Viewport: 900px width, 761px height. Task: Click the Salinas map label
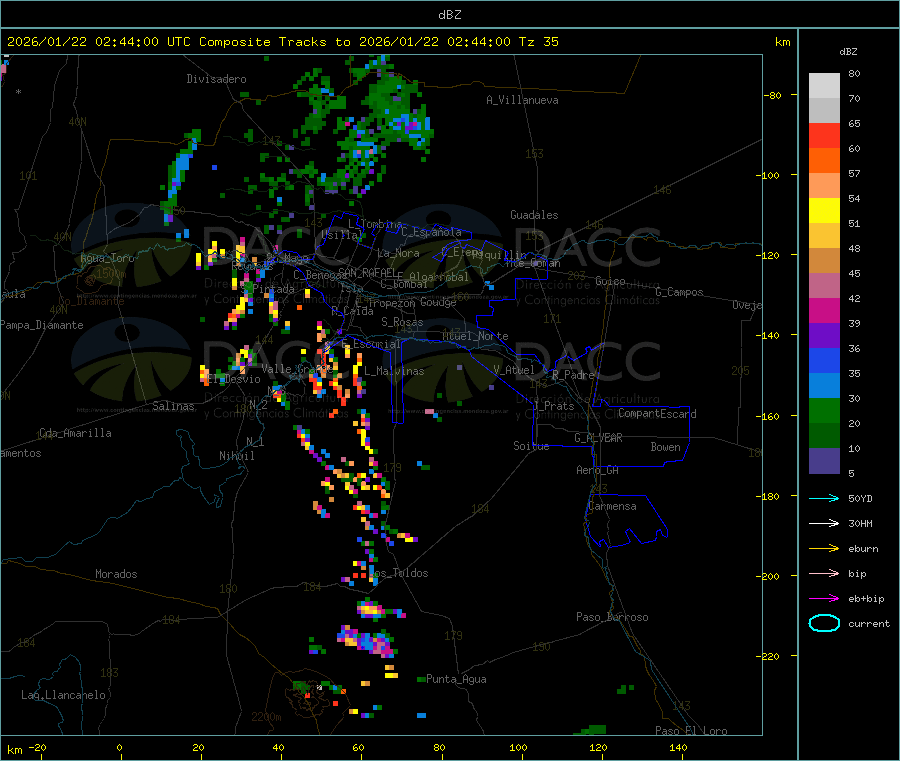point(173,406)
